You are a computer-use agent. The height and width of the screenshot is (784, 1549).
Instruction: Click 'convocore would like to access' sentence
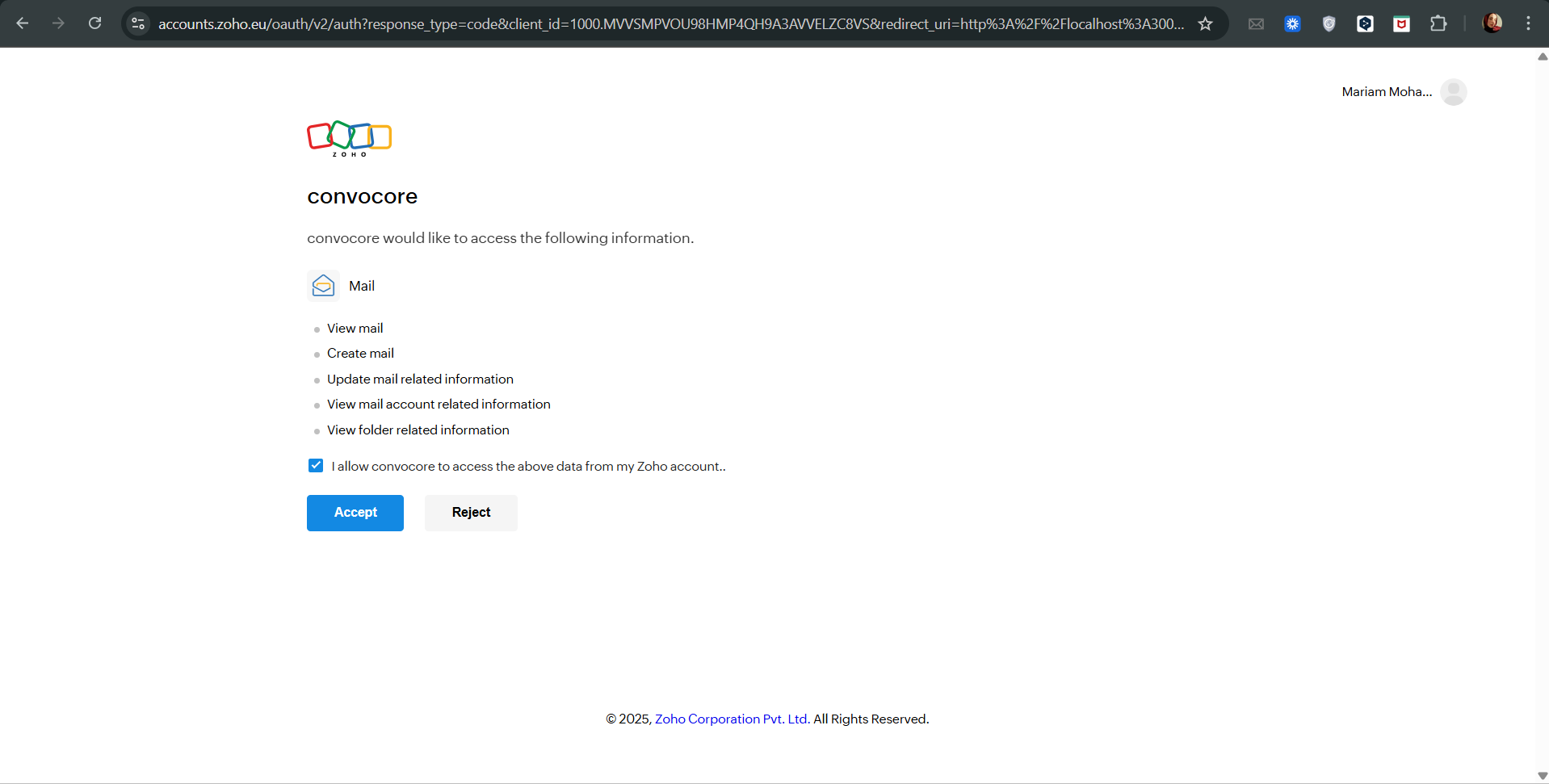[x=500, y=238]
